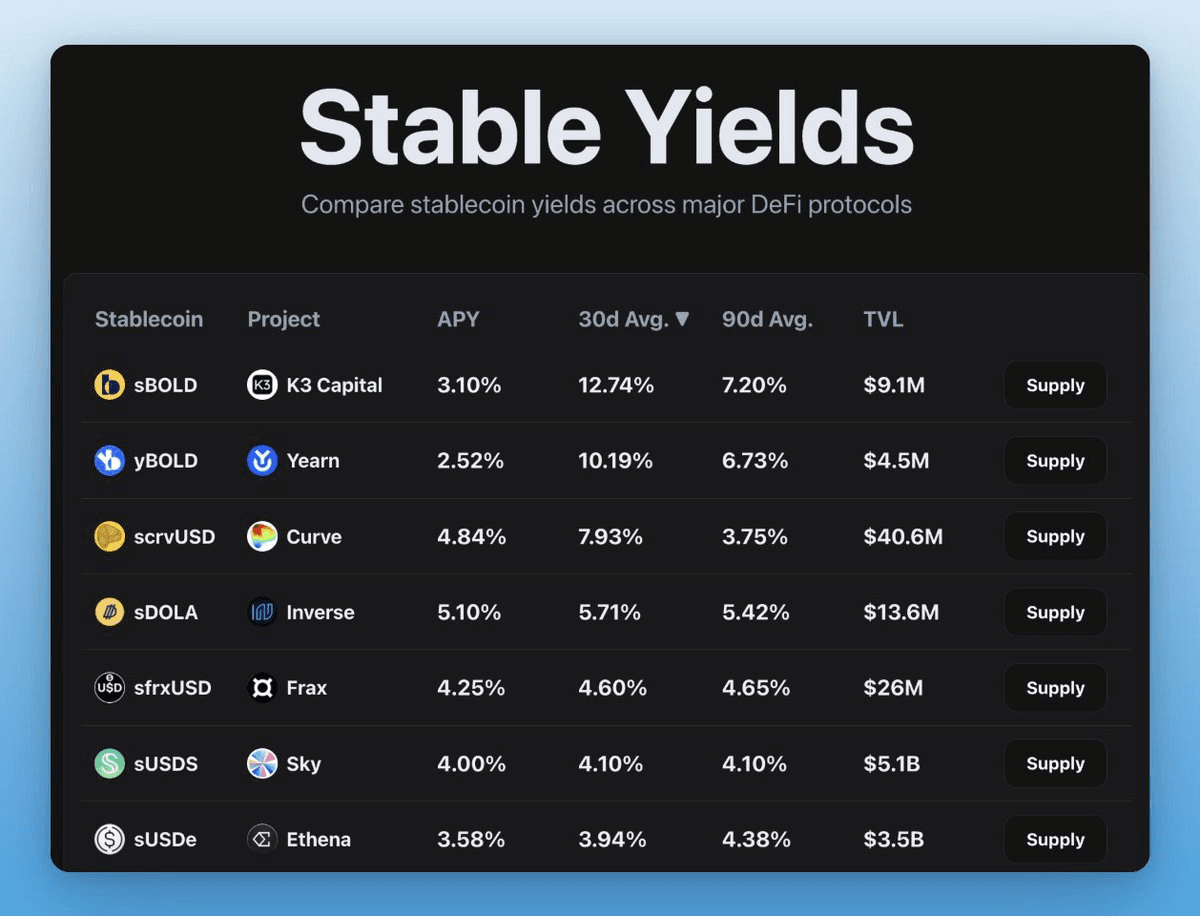Click the K3 Capital project logo
This screenshot has width=1200, height=916.
(262, 385)
